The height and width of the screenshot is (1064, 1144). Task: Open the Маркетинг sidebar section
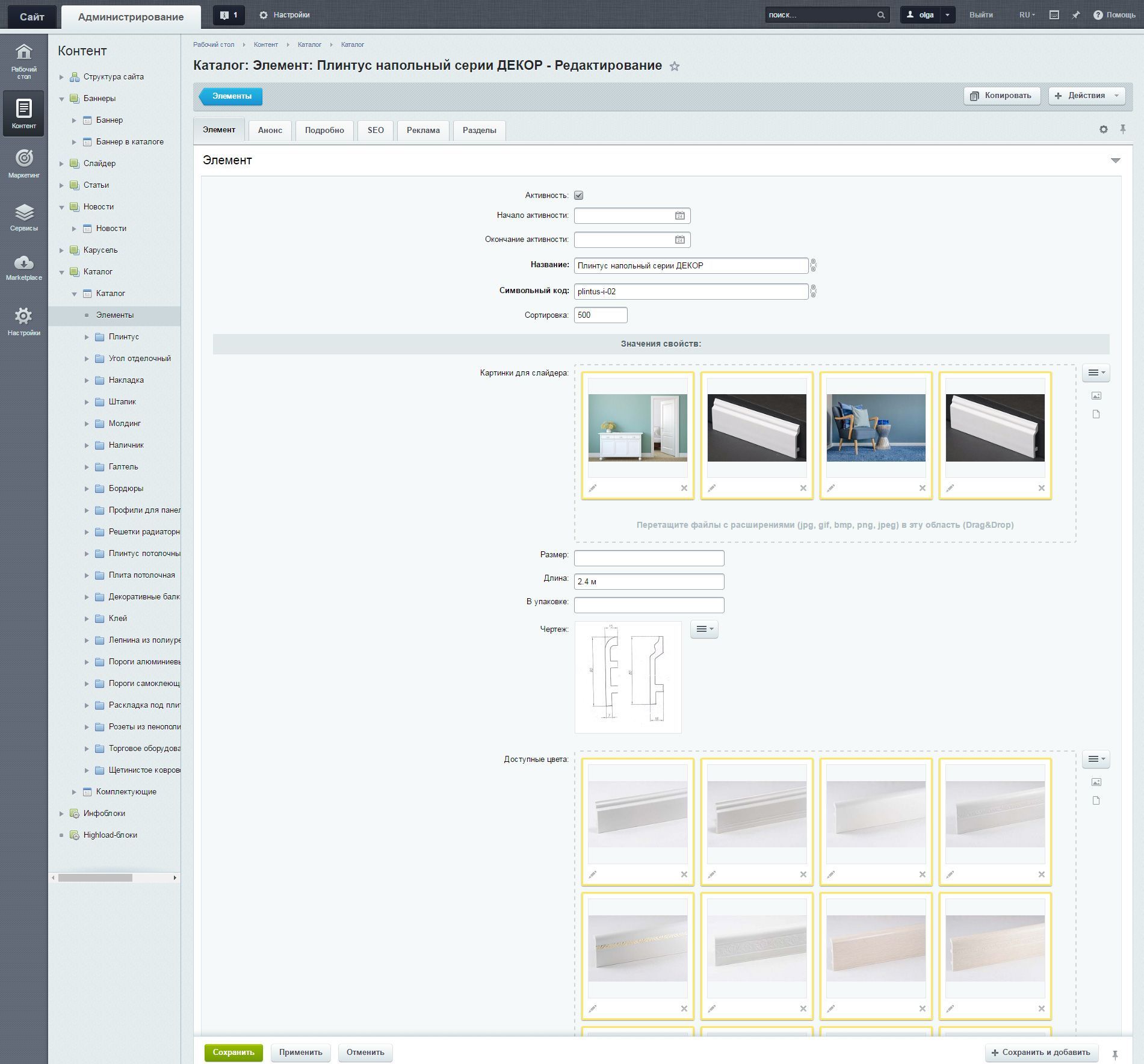(23, 164)
